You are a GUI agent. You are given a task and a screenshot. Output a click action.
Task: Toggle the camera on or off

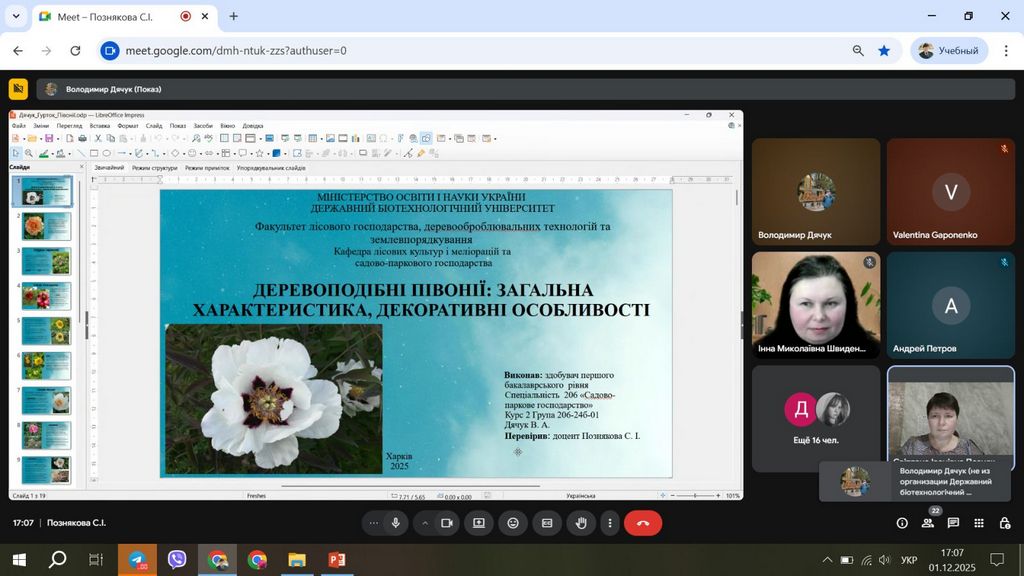click(447, 523)
